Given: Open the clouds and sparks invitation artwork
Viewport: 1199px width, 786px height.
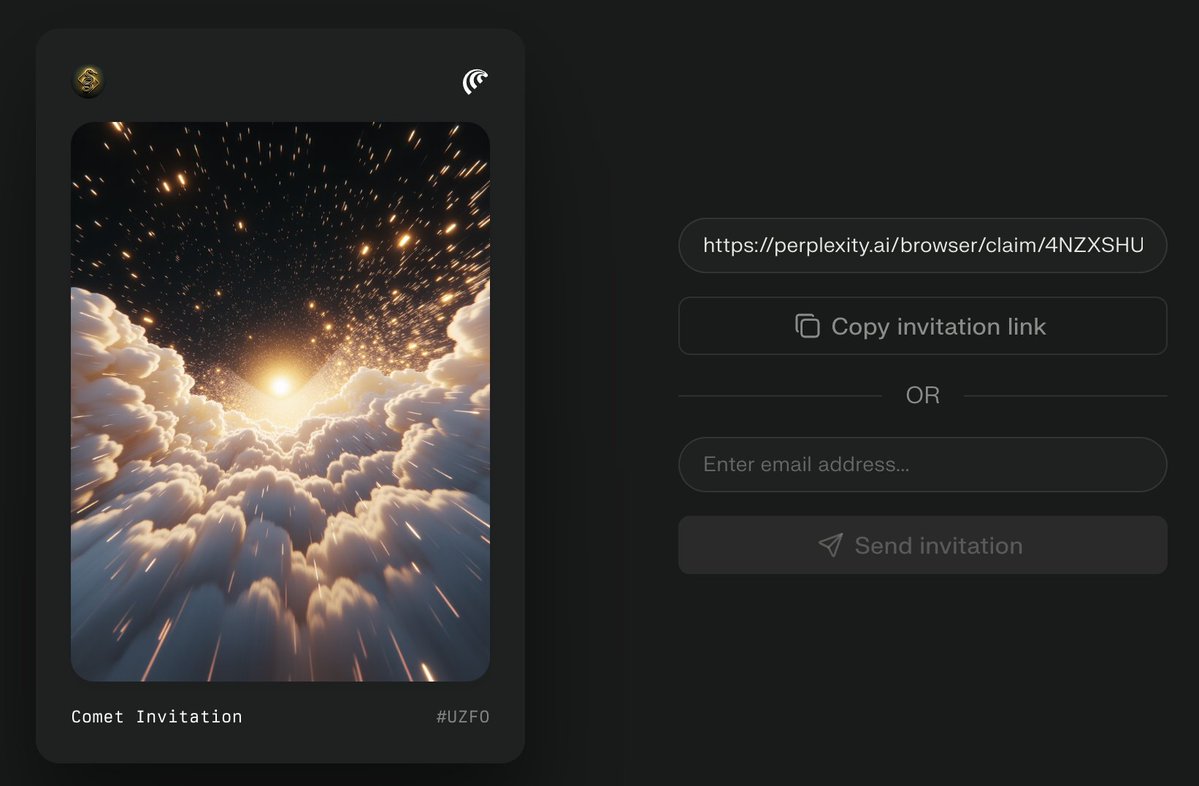Looking at the screenshot, I should (x=281, y=401).
